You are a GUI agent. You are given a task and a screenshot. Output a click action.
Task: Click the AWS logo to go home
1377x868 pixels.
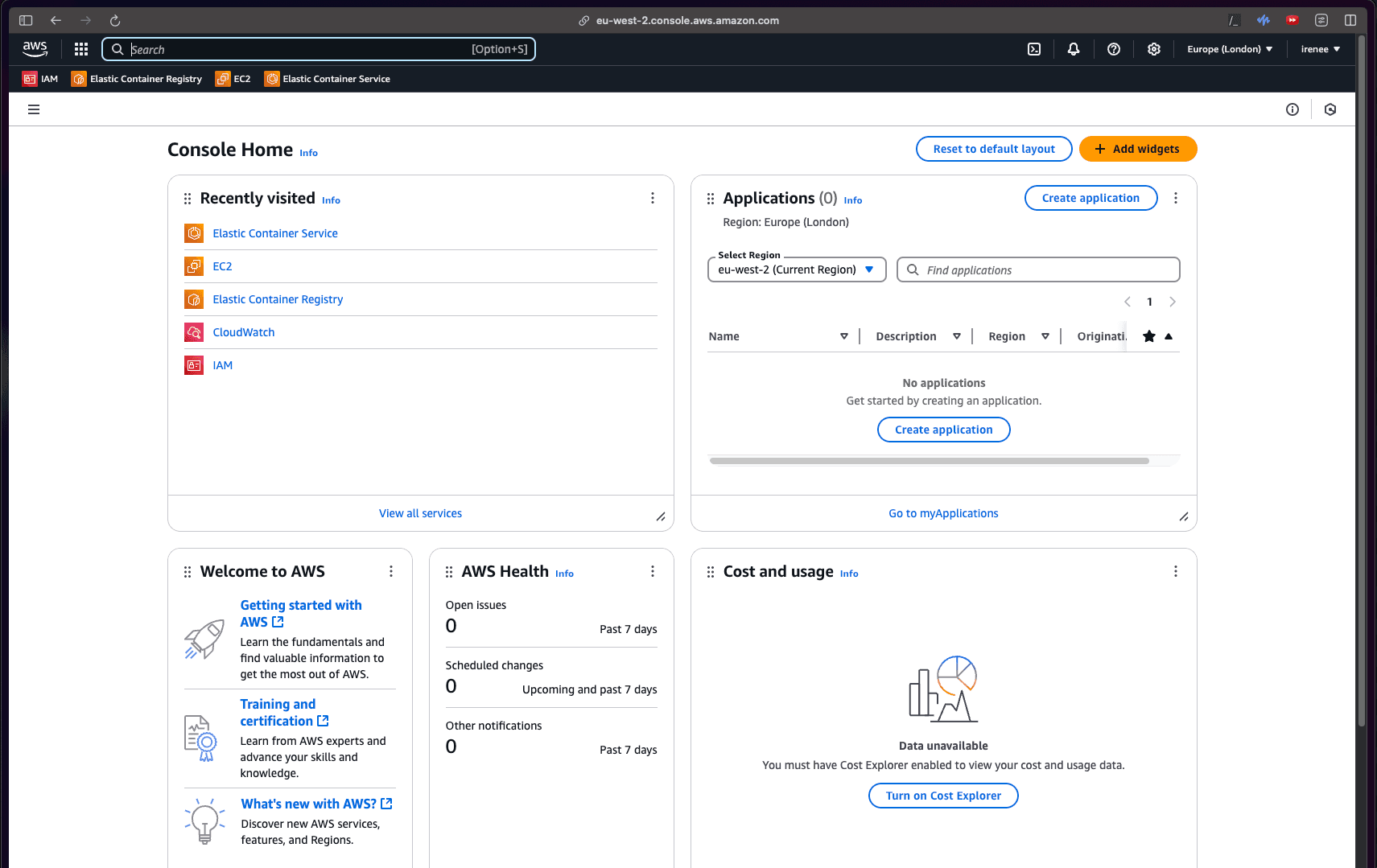(x=35, y=48)
